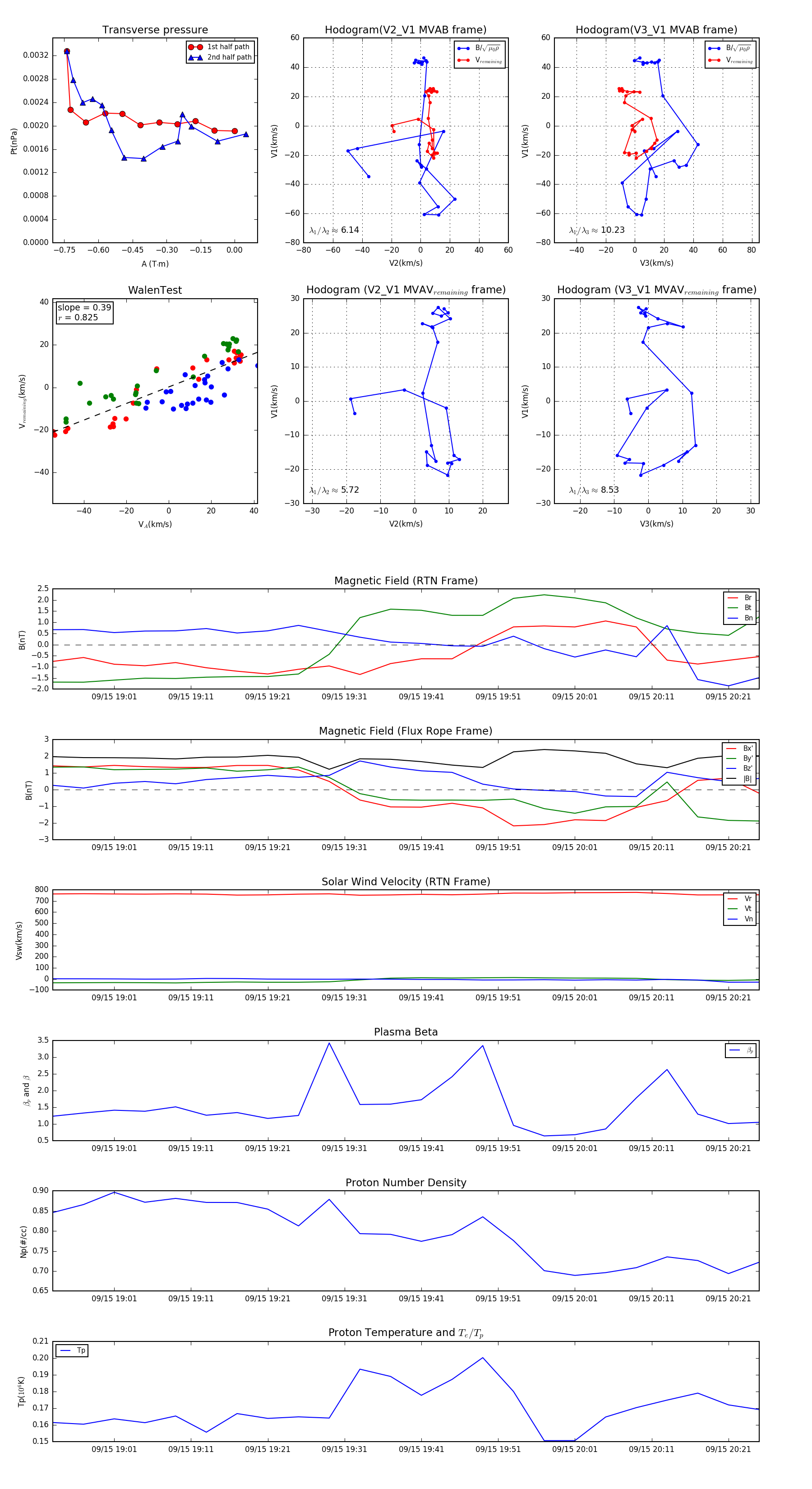812x1489 pixels.
Task: Click '09/15 20:21' tick in Solar Wind plot
Action: 728,997
